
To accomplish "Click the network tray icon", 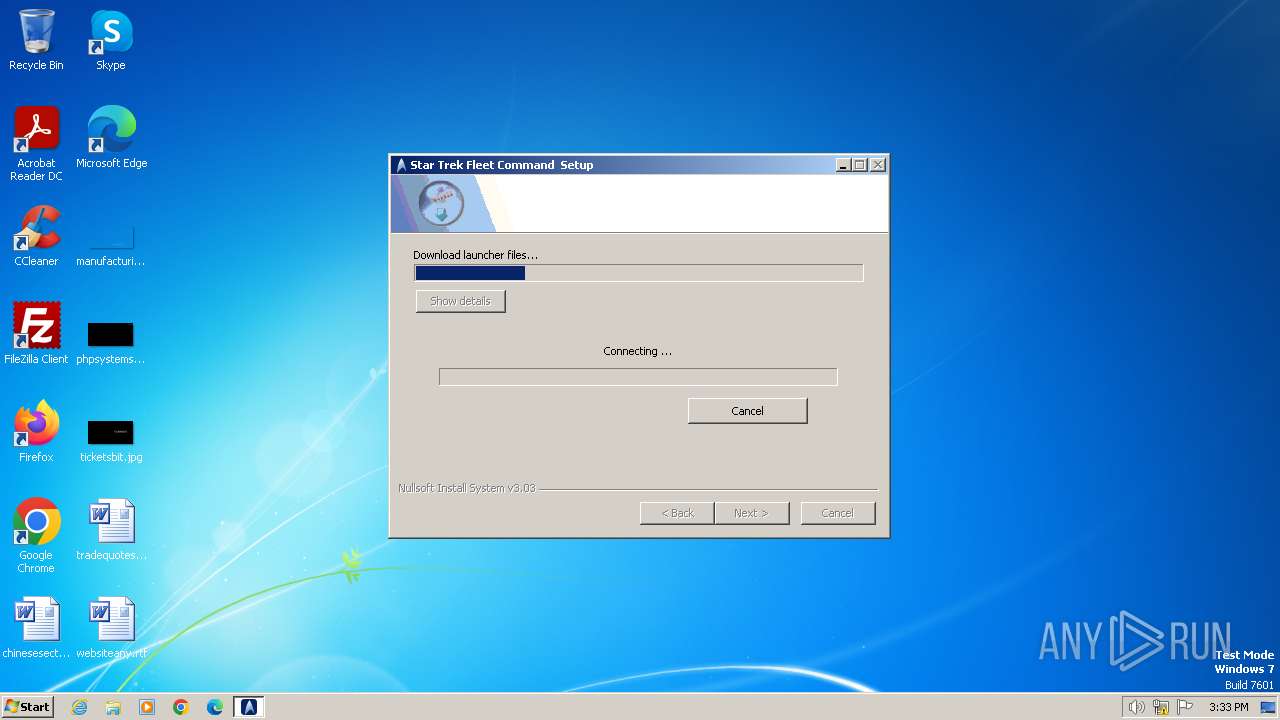I will coord(1161,707).
